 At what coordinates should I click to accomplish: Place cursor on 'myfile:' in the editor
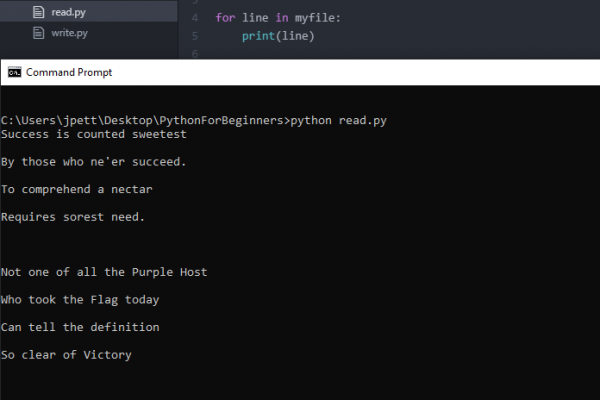pos(317,18)
